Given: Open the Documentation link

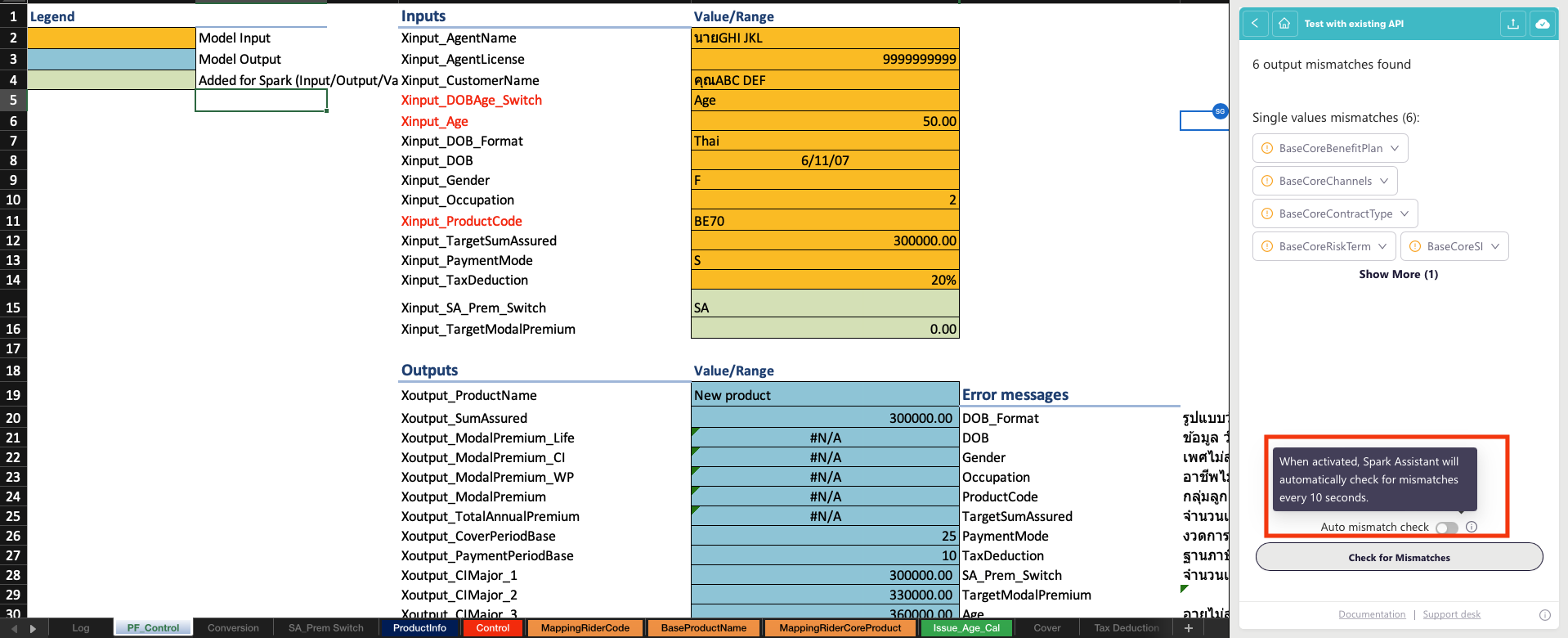Looking at the screenshot, I should tap(1372, 614).
